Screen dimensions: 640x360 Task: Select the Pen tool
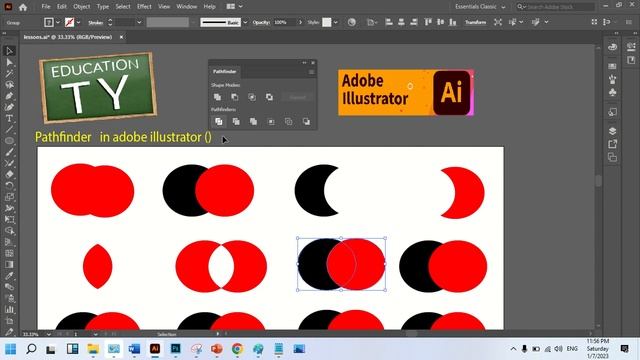[9, 96]
